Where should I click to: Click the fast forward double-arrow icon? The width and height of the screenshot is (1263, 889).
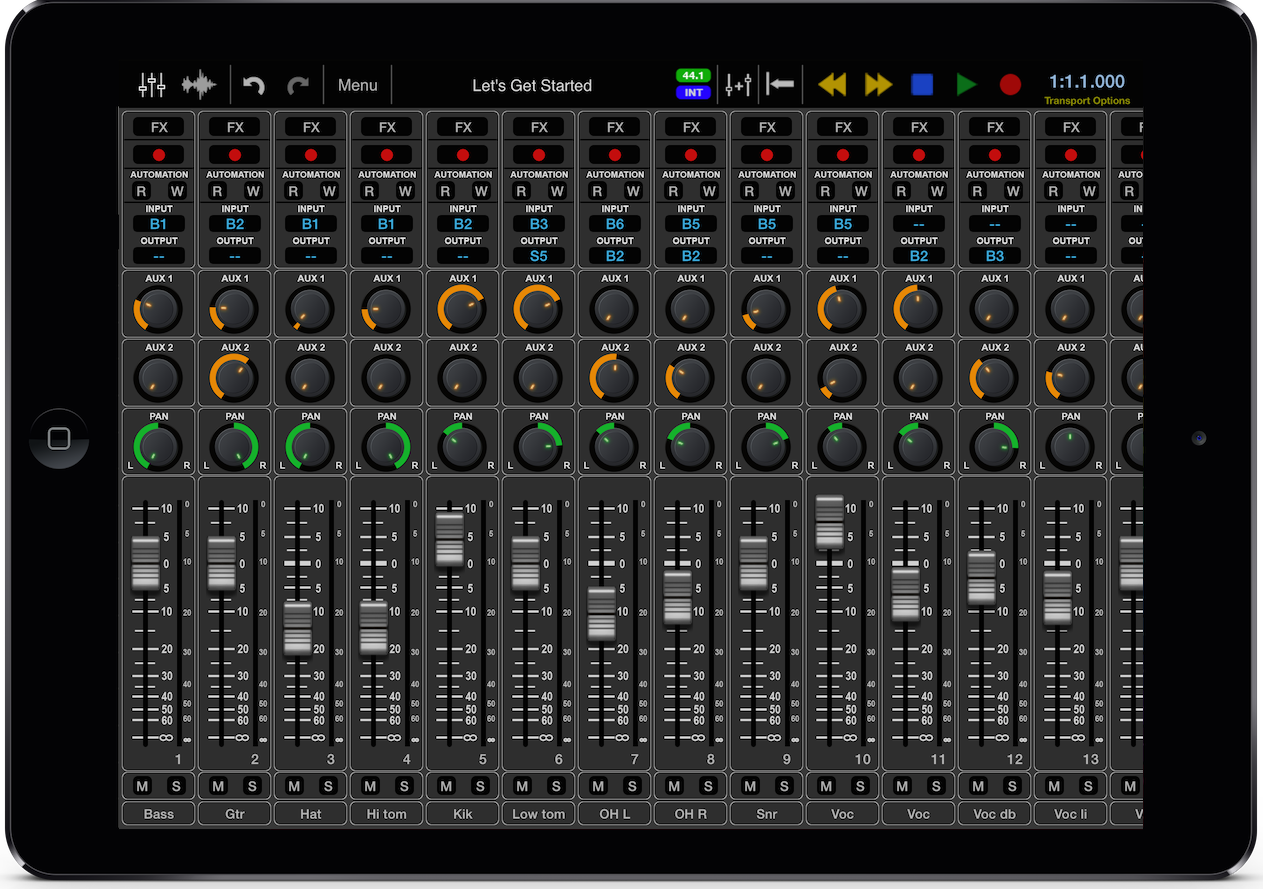(878, 85)
